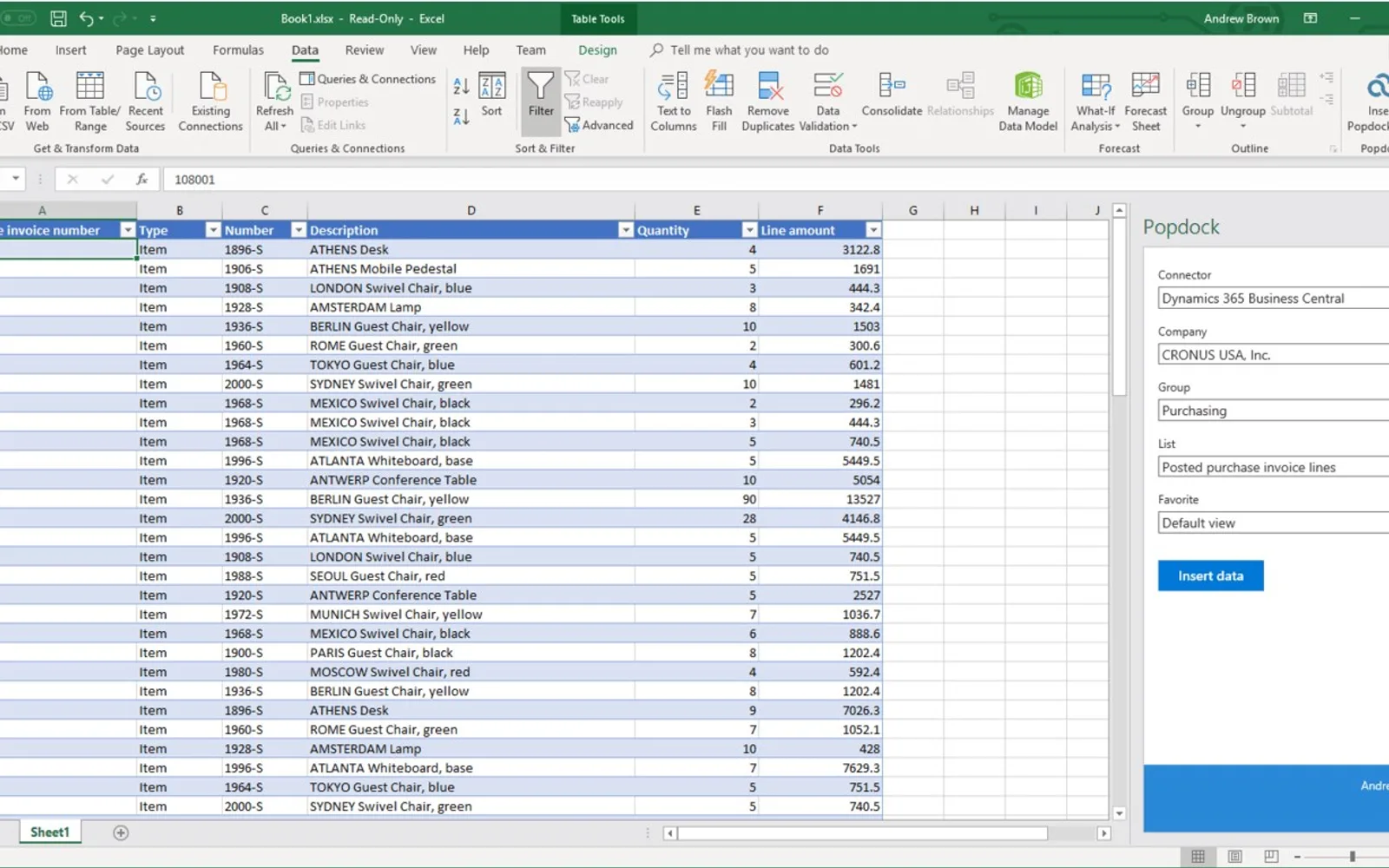Viewport: 1389px width, 868px height.
Task: Click the Save icon in the title bar
Action: point(58,18)
